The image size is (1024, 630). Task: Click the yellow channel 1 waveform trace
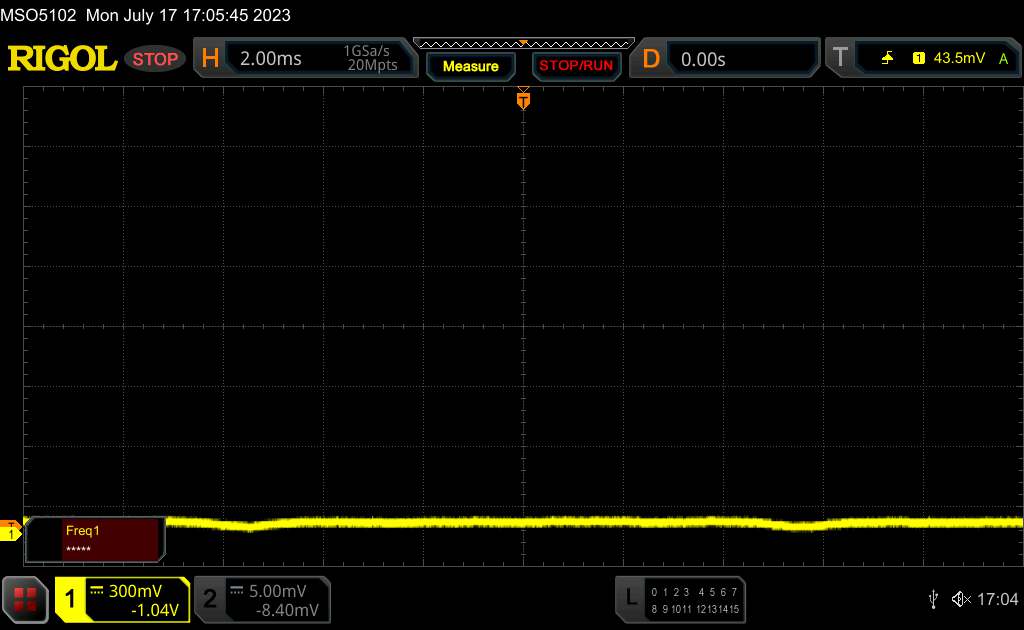tap(594, 522)
